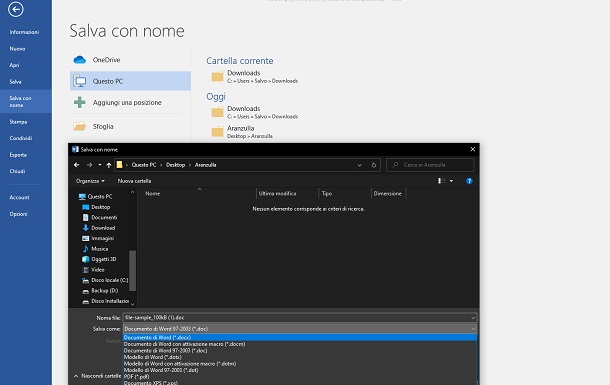Select Disco locale (C:) in tree

tap(105, 280)
